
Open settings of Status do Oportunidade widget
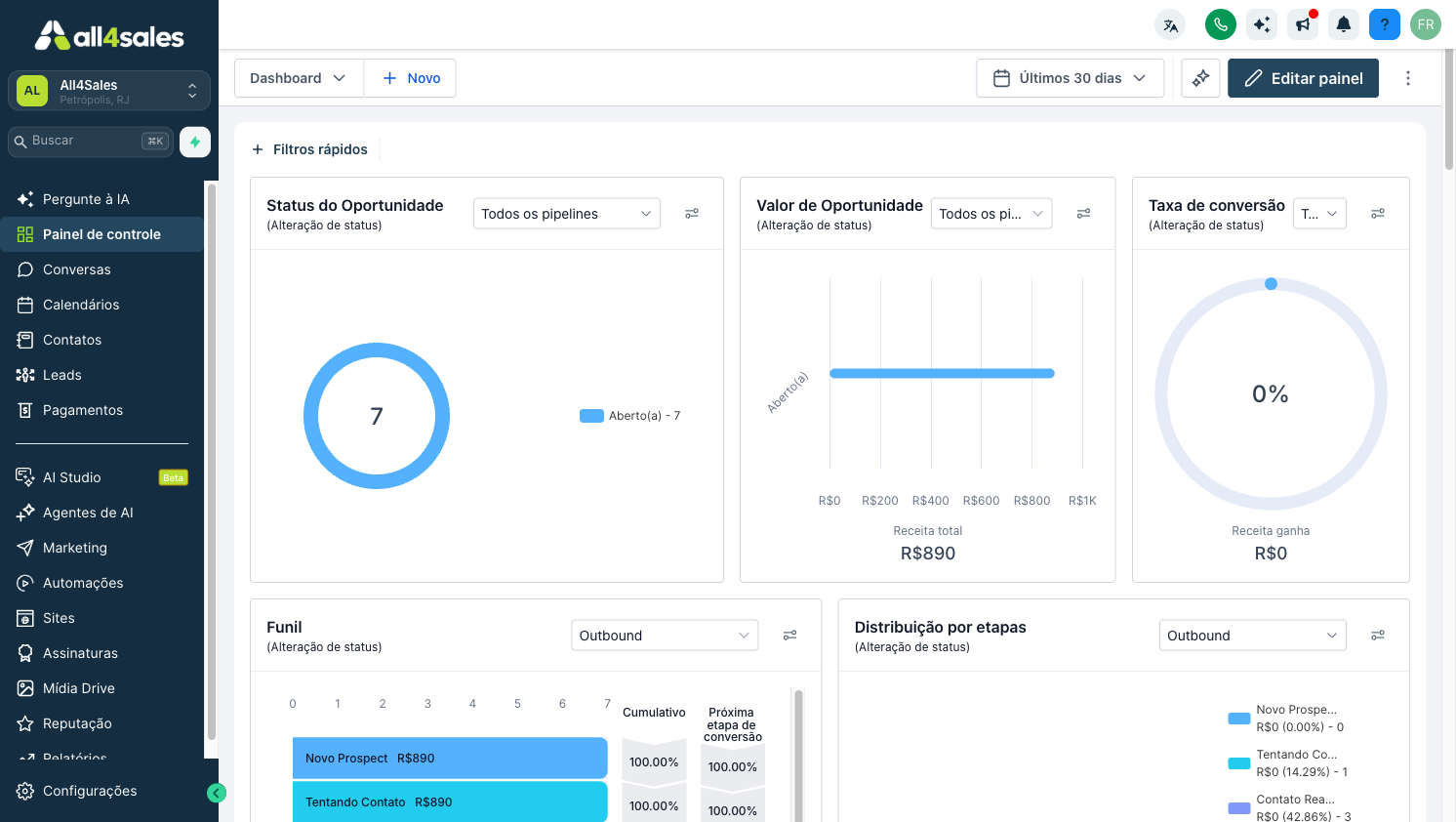coord(692,214)
